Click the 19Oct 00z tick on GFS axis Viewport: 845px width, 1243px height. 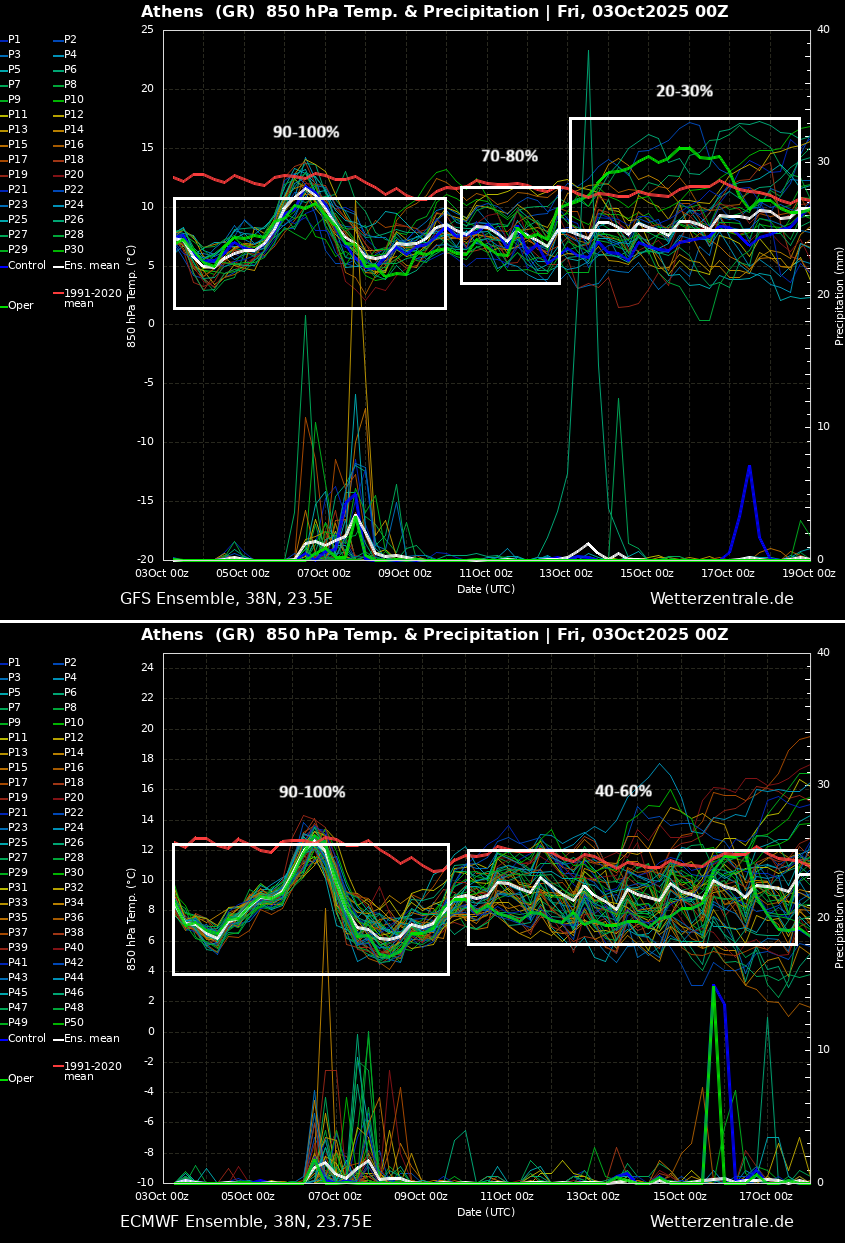point(808,573)
